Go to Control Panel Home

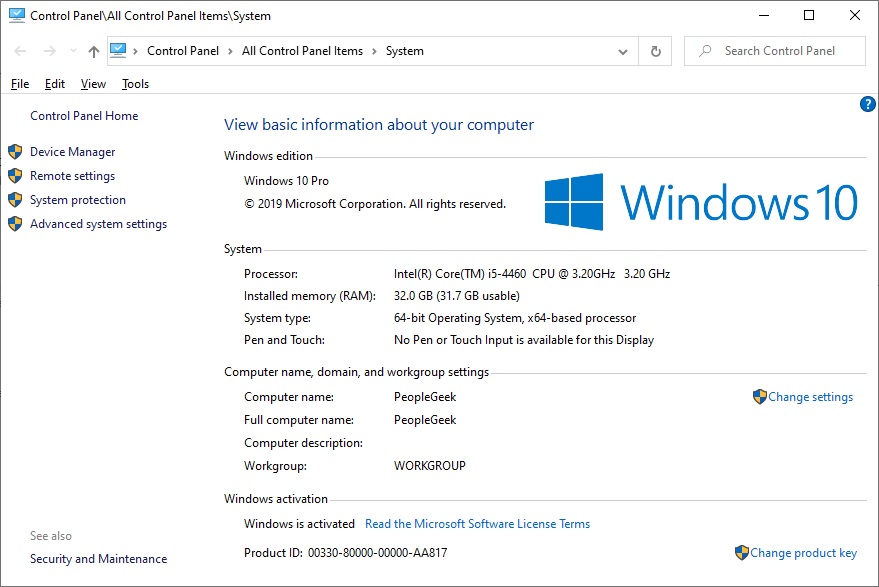pos(84,116)
